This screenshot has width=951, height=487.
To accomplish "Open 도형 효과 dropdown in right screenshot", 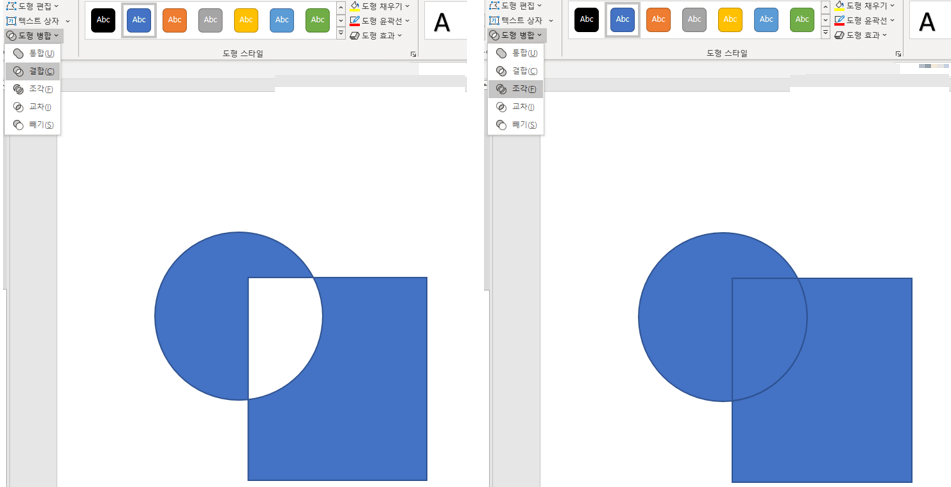I will tap(860, 36).
